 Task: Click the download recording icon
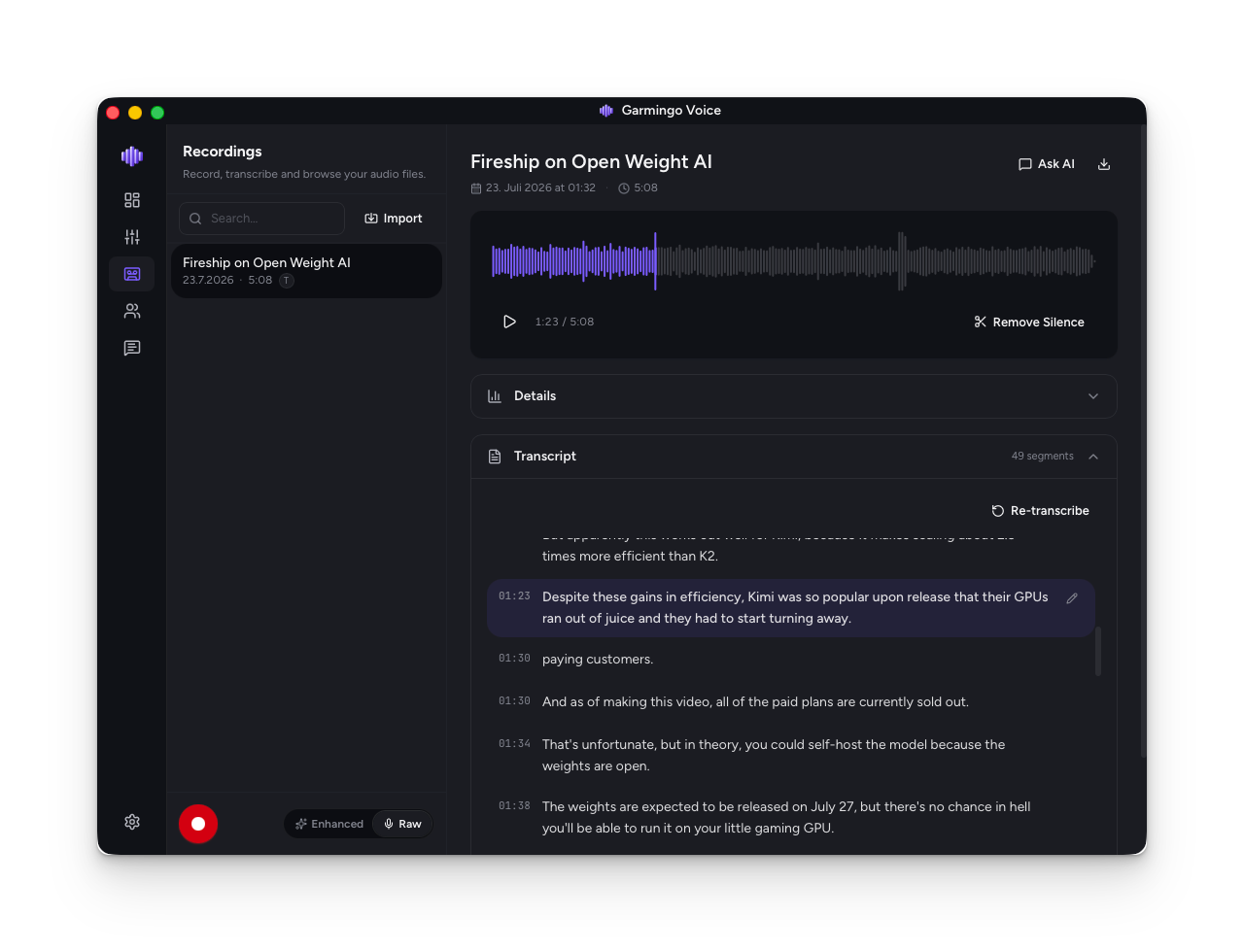point(1104,164)
